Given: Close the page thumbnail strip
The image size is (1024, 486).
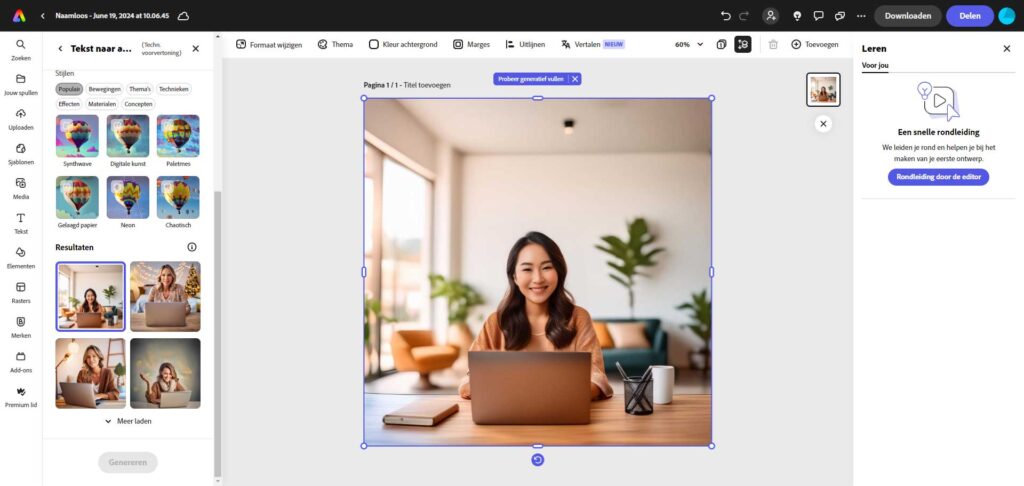Looking at the screenshot, I should pos(824,123).
